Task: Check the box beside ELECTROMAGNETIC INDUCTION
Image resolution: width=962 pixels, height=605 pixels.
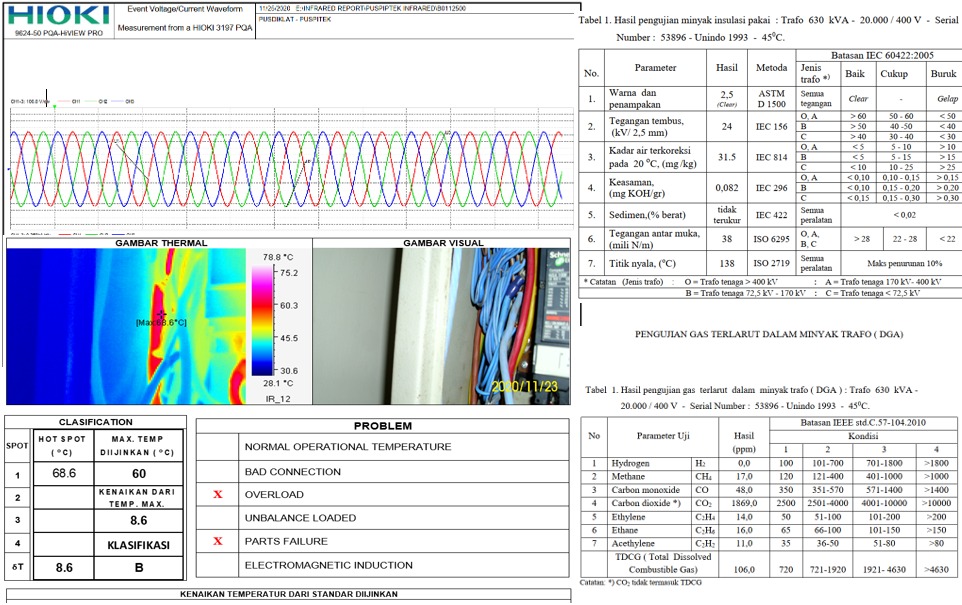Action: (x=217, y=566)
